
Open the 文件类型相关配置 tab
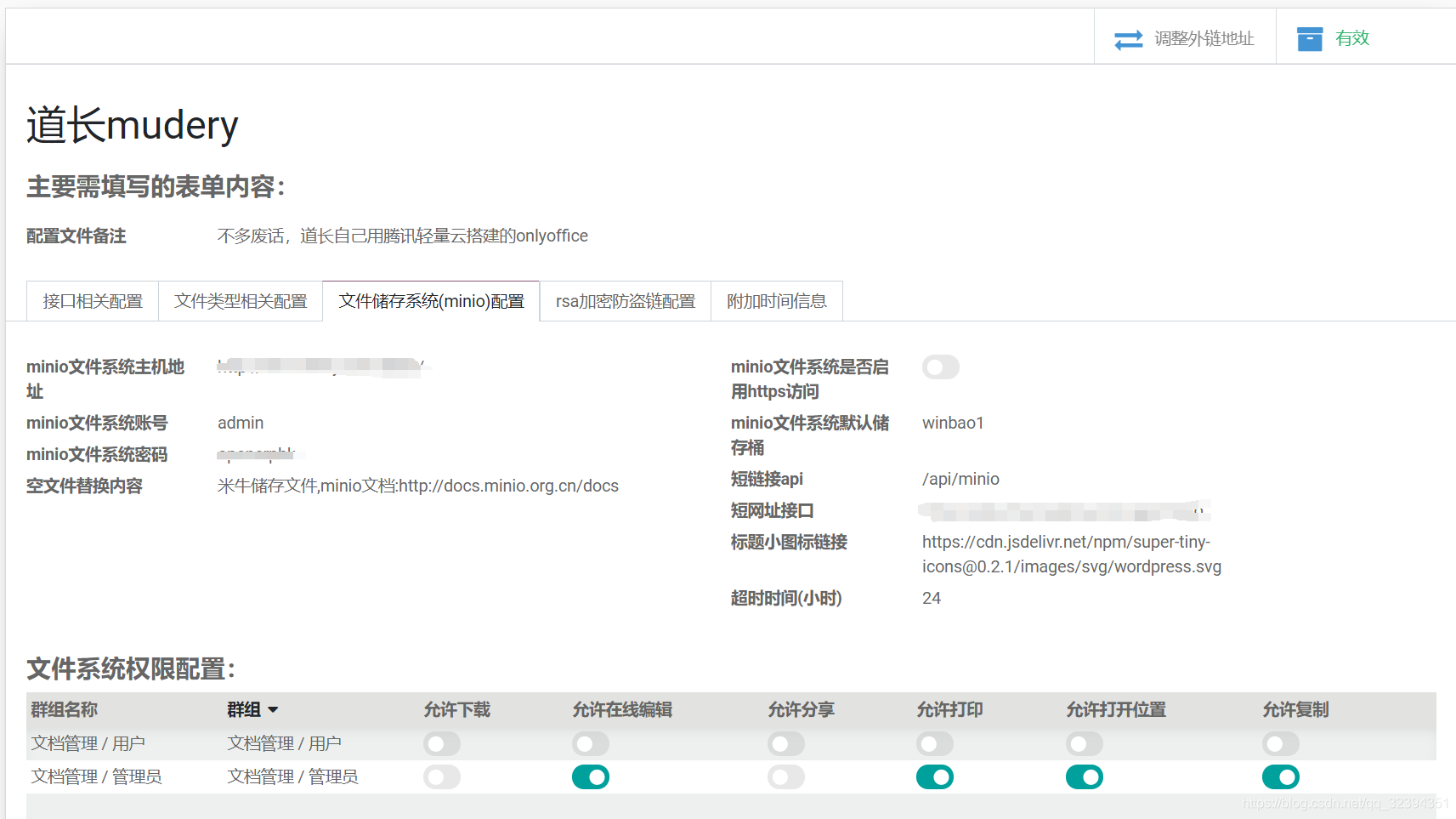pyautogui.click(x=241, y=301)
